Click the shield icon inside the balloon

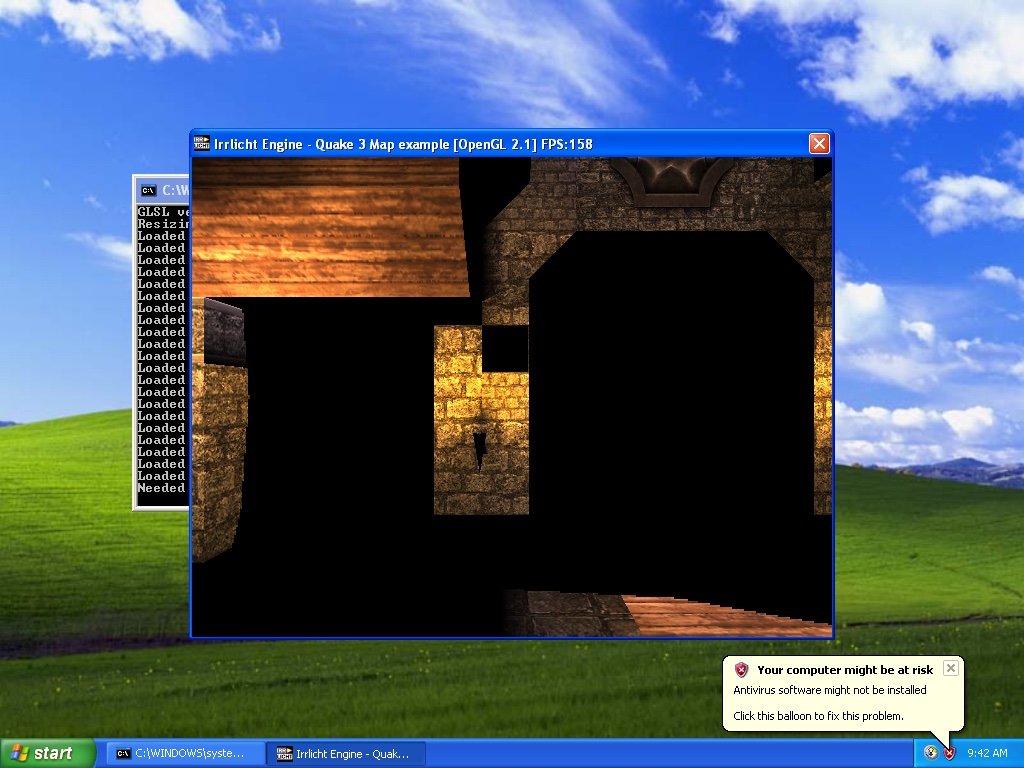[741, 669]
